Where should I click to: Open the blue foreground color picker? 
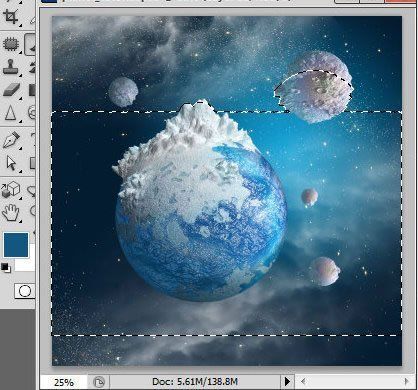pos(16,245)
